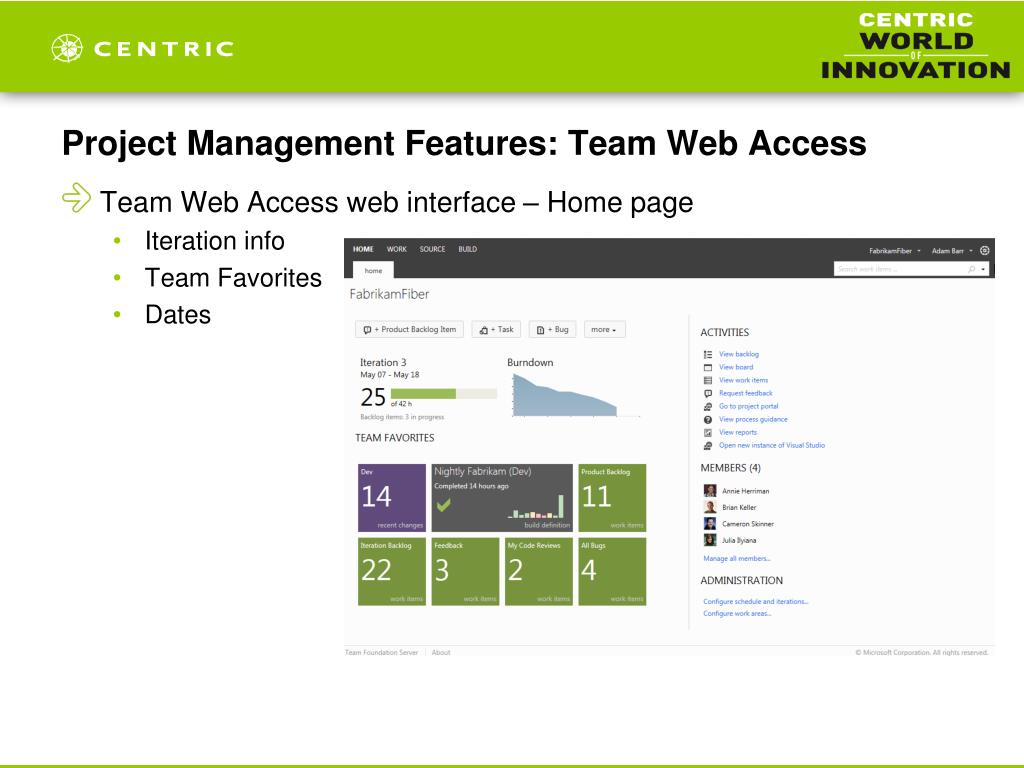Expand the search options arrow
Image resolution: width=1024 pixels, height=768 pixels.
pos(984,269)
